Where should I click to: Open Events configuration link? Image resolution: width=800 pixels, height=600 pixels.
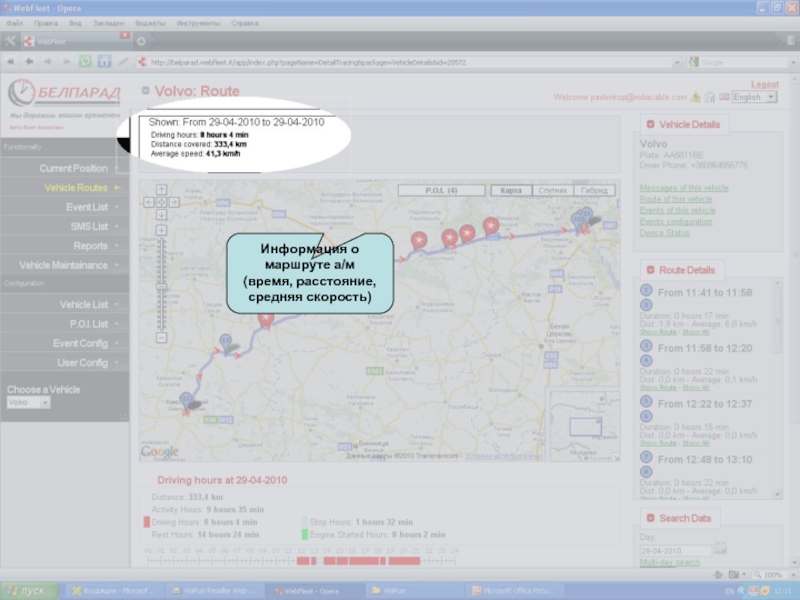tap(676, 221)
